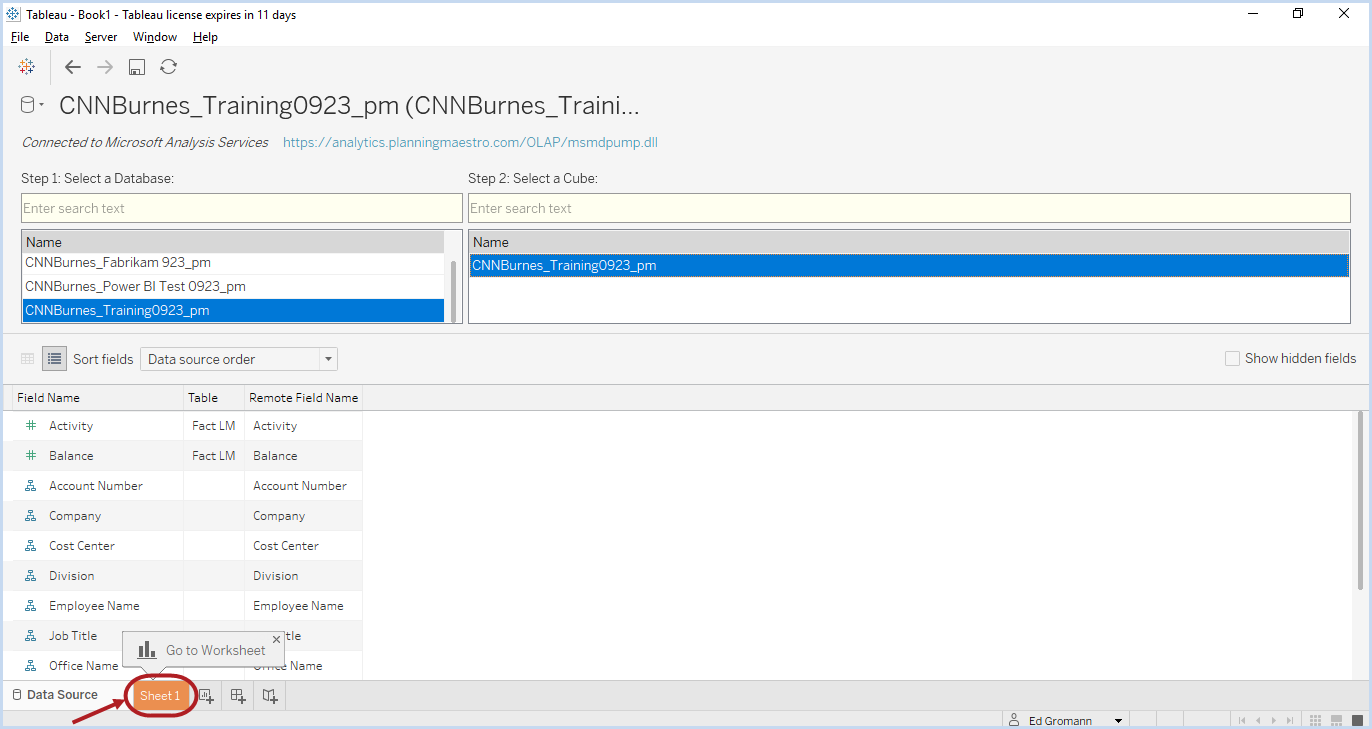Open the Ed Gromann user dropdown arrow
This screenshot has height=729, width=1372.
1118,720
